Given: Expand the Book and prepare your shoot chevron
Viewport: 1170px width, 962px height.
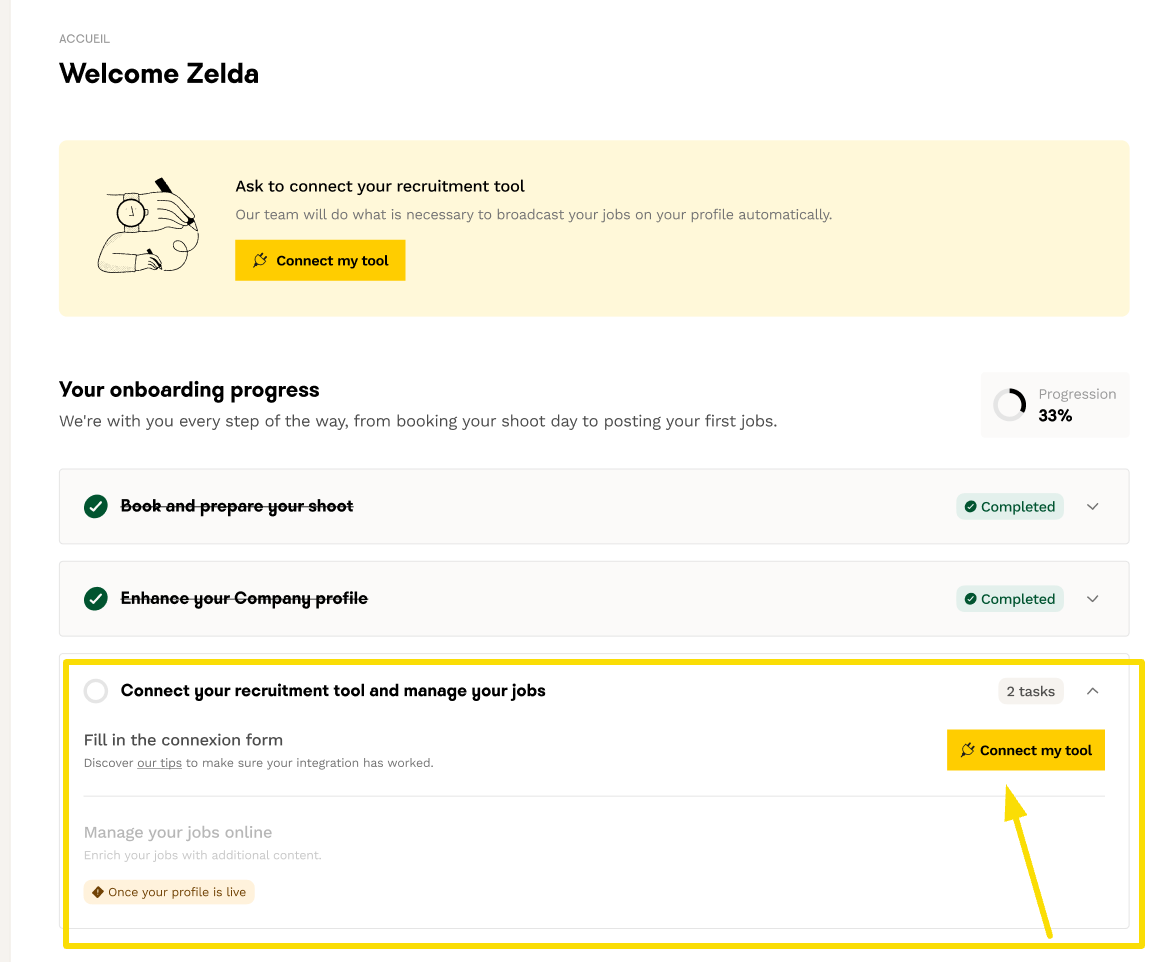Looking at the screenshot, I should point(1093,507).
